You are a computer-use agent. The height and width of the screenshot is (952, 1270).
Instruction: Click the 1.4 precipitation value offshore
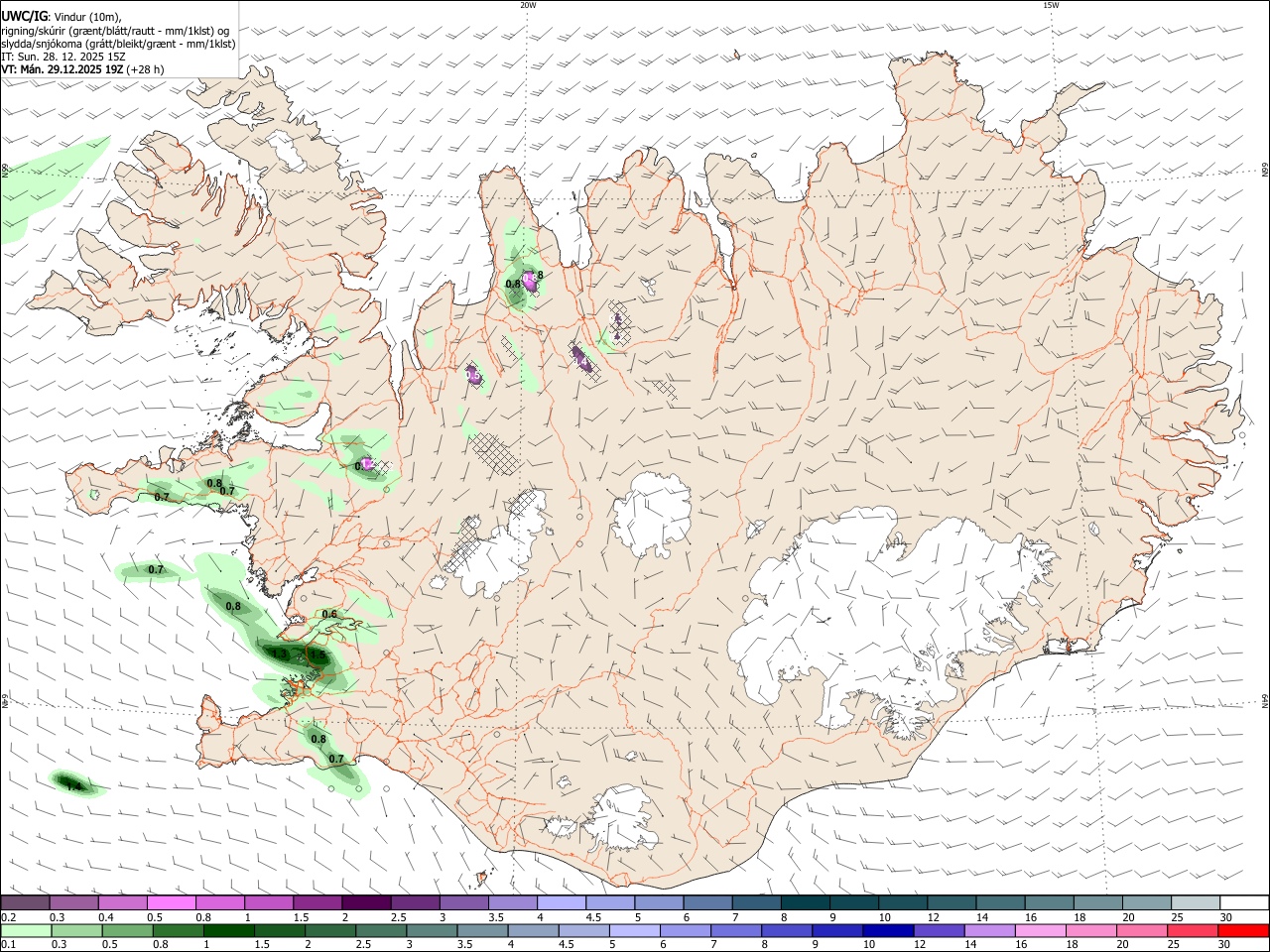(72, 785)
